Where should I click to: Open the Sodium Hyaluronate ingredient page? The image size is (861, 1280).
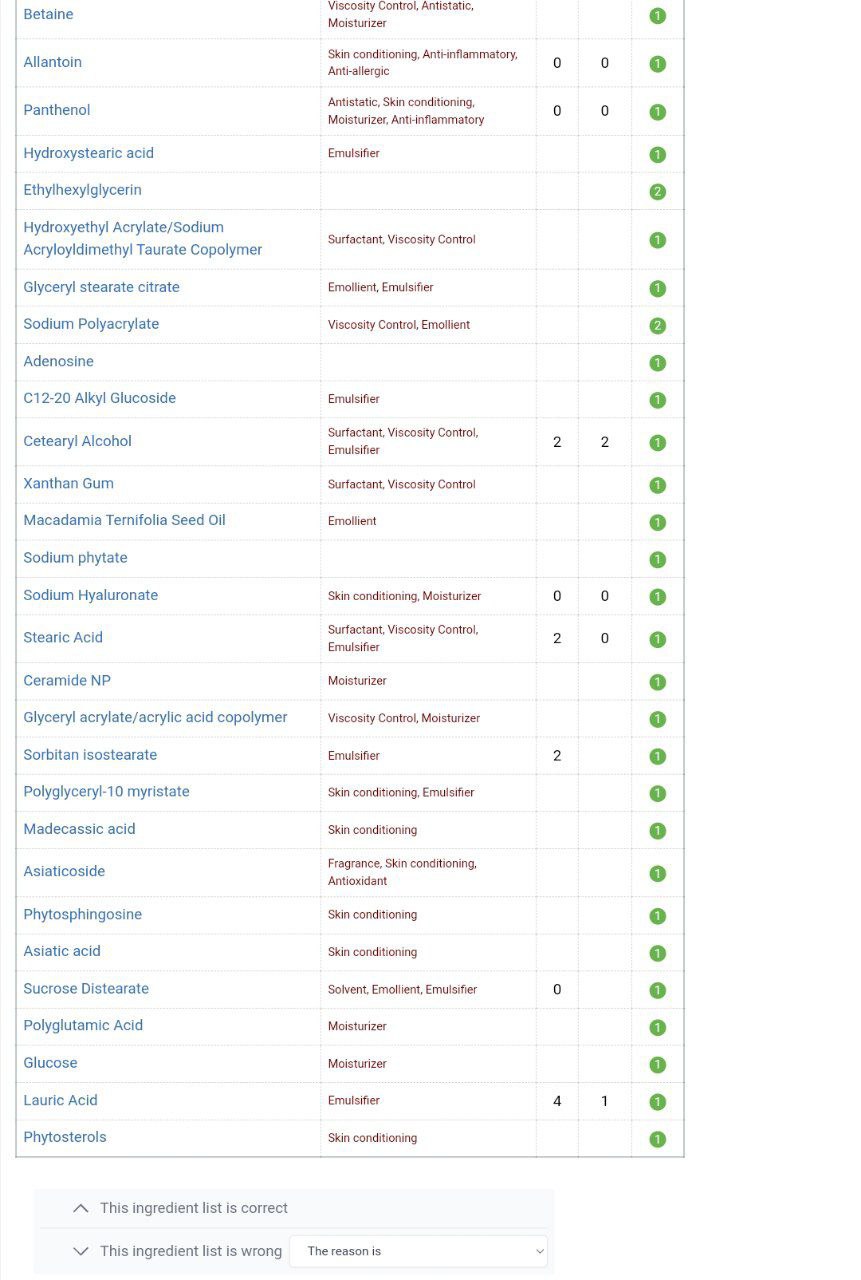point(91,595)
